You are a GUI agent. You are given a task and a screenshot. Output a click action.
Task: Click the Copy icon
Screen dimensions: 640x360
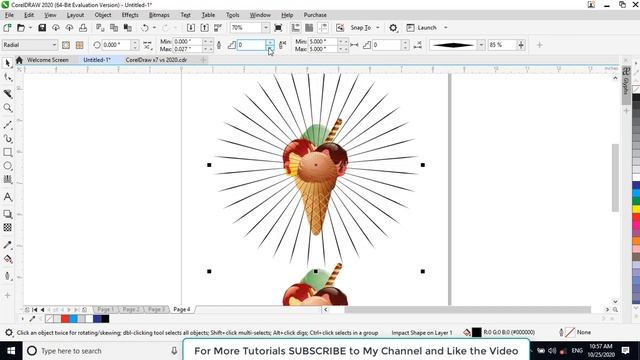point(114,28)
